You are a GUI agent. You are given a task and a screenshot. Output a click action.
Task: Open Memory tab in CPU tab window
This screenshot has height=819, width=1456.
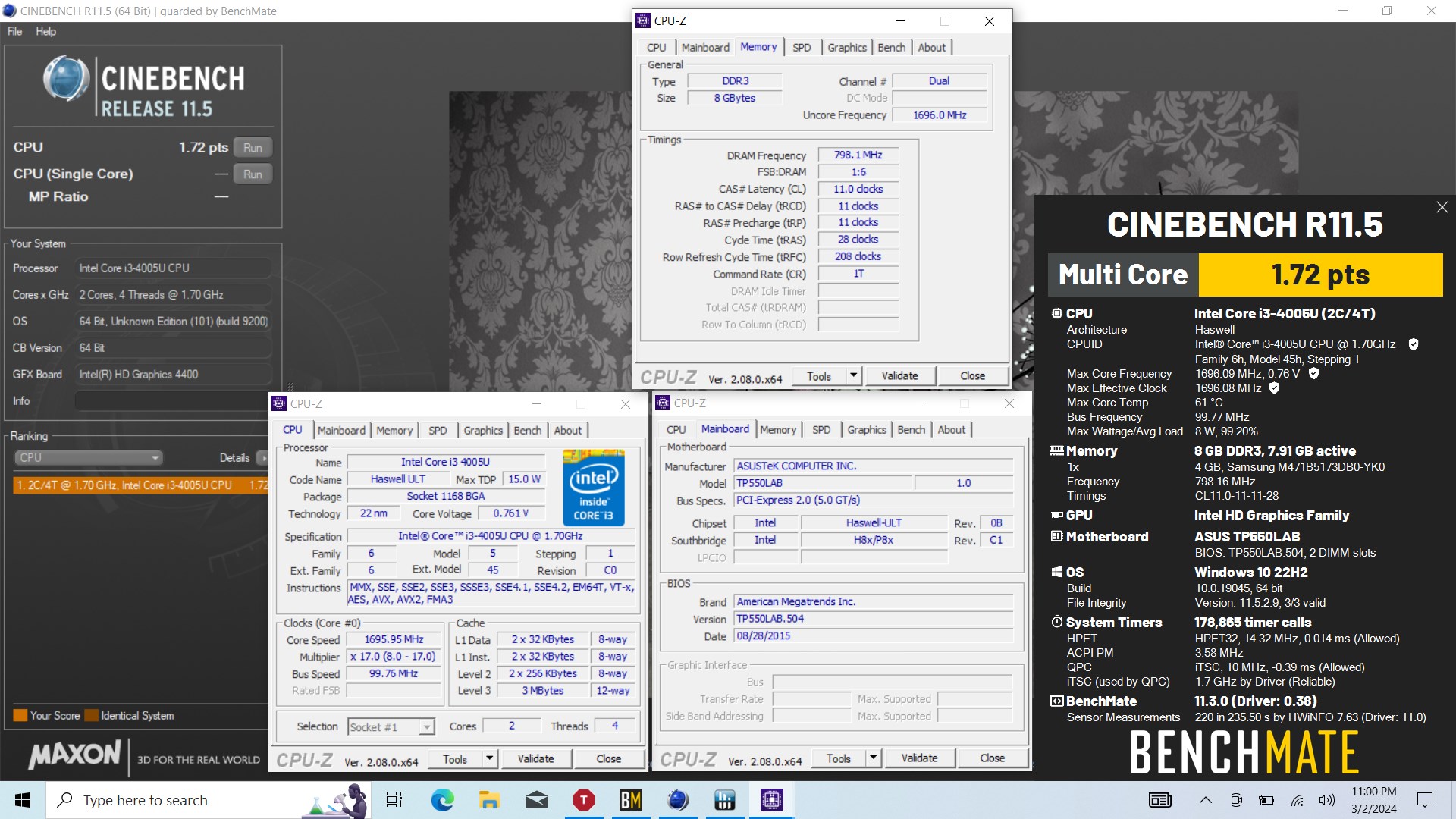coord(394,430)
